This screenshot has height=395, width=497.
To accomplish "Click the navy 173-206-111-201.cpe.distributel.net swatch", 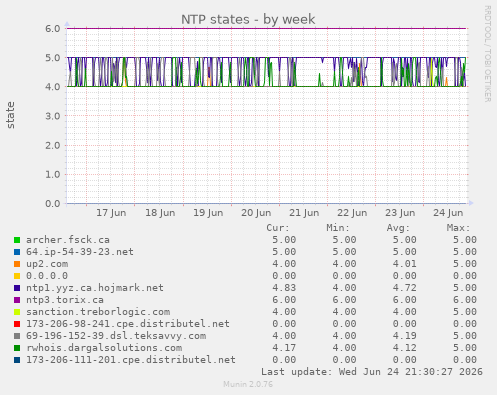I will point(17,360).
